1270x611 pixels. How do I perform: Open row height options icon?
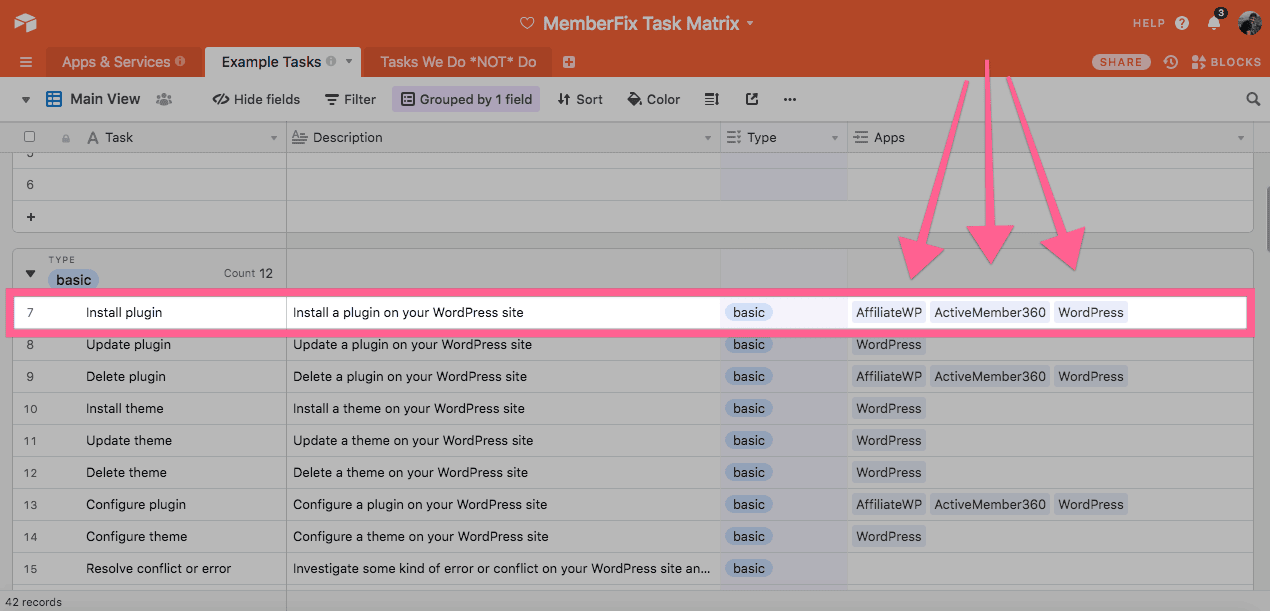pyautogui.click(x=712, y=99)
